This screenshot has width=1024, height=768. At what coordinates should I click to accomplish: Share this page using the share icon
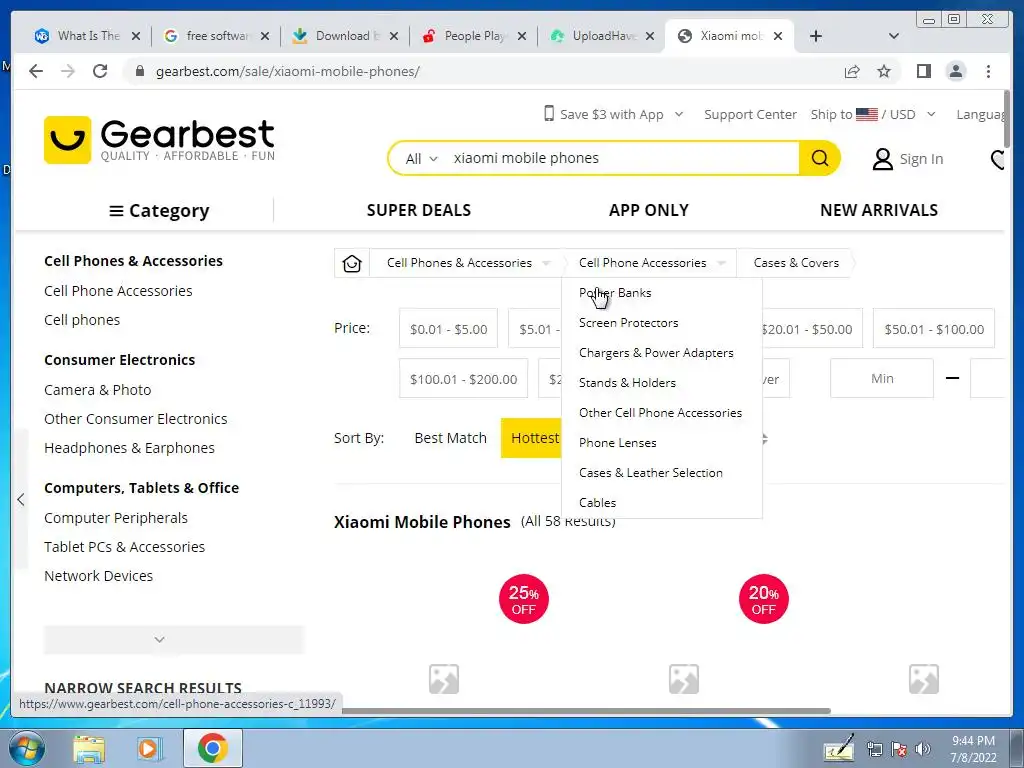(x=852, y=71)
